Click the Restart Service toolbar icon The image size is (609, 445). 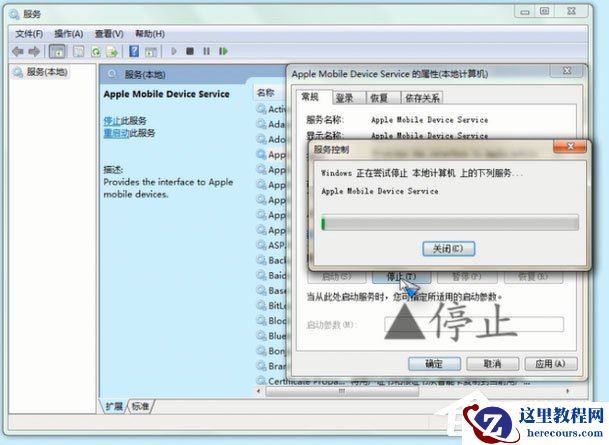(x=223, y=51)
